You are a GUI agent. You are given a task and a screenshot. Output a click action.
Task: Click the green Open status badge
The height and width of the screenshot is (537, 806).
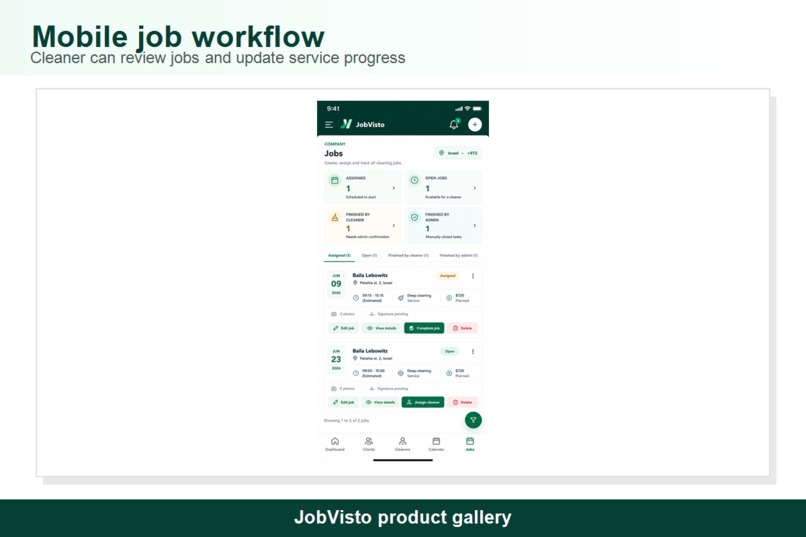(x=450, y=351)
